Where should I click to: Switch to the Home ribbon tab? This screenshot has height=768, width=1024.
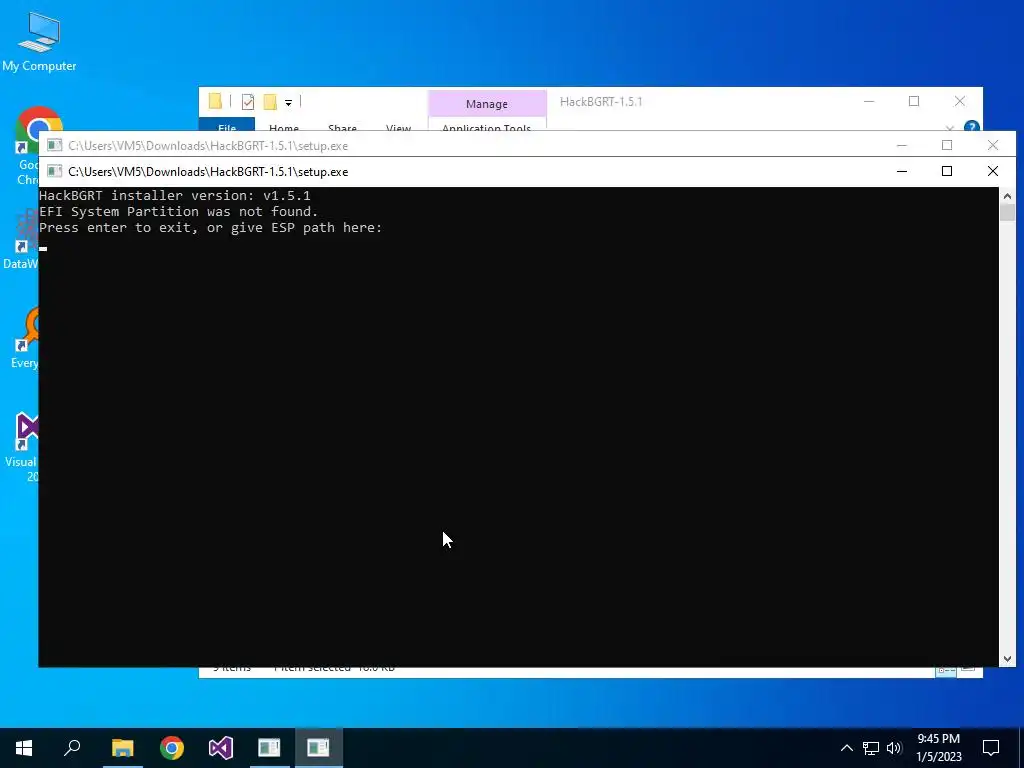click(x=283, y=126)
